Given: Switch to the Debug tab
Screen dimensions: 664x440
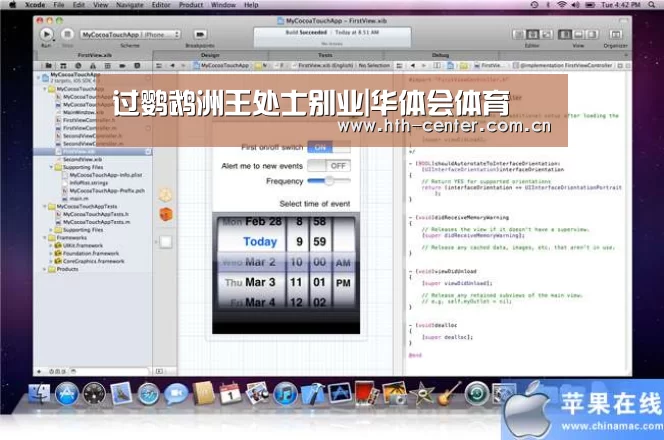Looking at the screenshot, I should coord(440,55).
